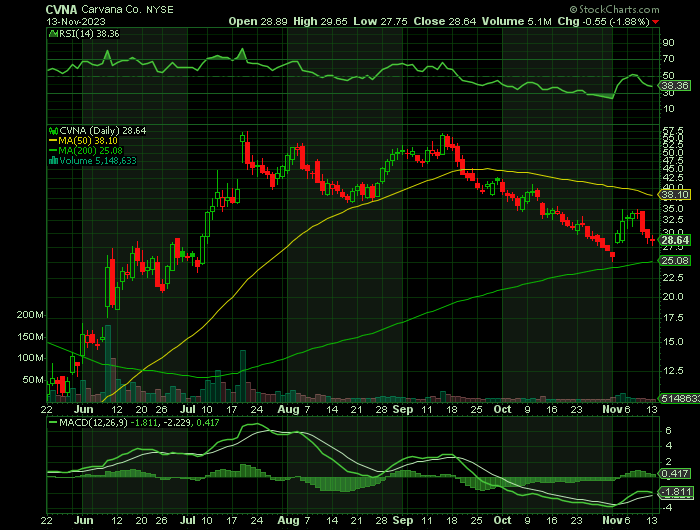
Task: Click the red down-arrow change indicator
Action: [655, 22]
